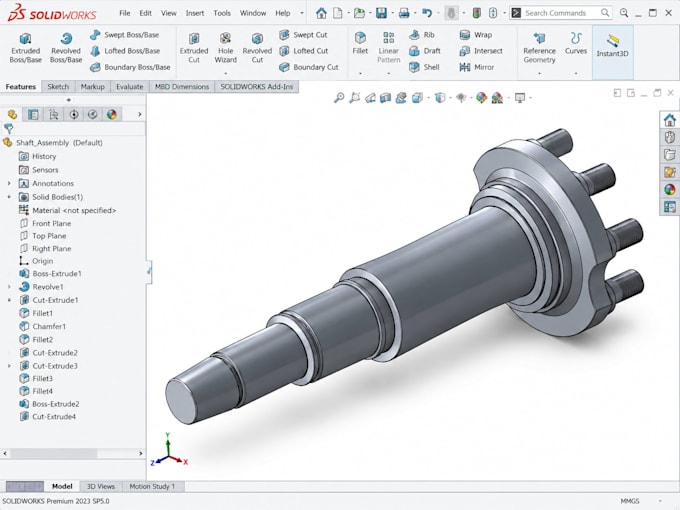The image size is (680, 510).
Task: Click the MMGS unit system indicator
Action: click(630, 501)
